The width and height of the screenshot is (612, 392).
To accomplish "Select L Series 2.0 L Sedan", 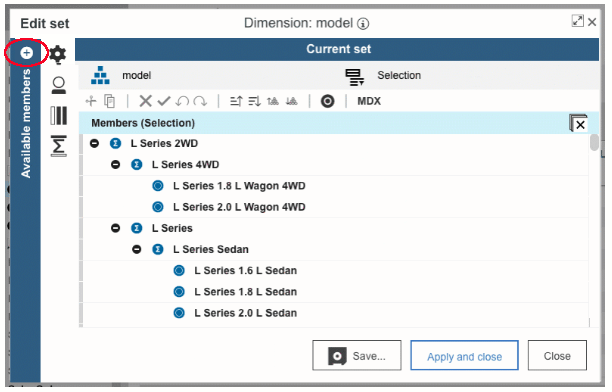I will tap(246, 313).
